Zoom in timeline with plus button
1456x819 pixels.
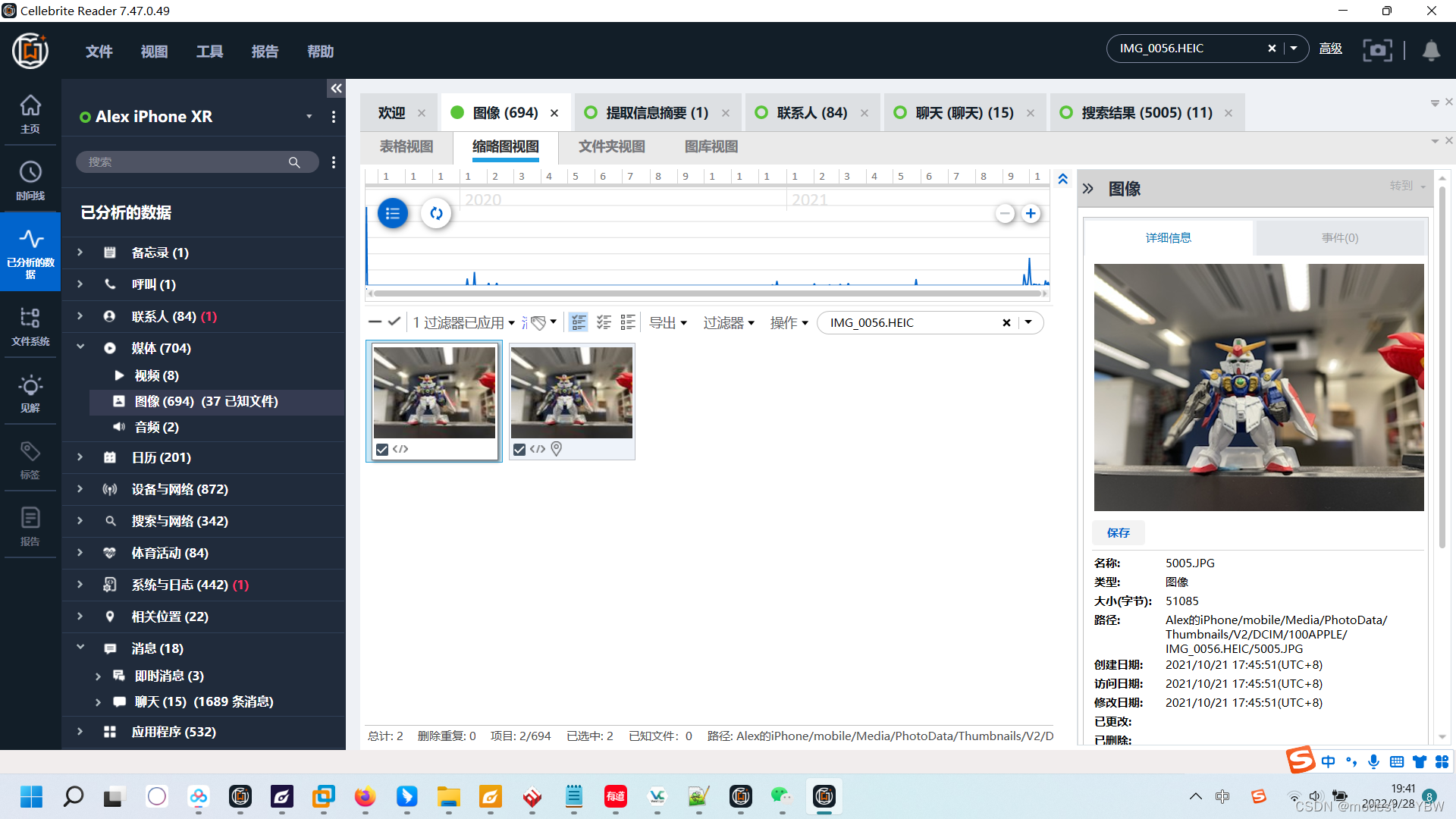tap(1031, 214)
